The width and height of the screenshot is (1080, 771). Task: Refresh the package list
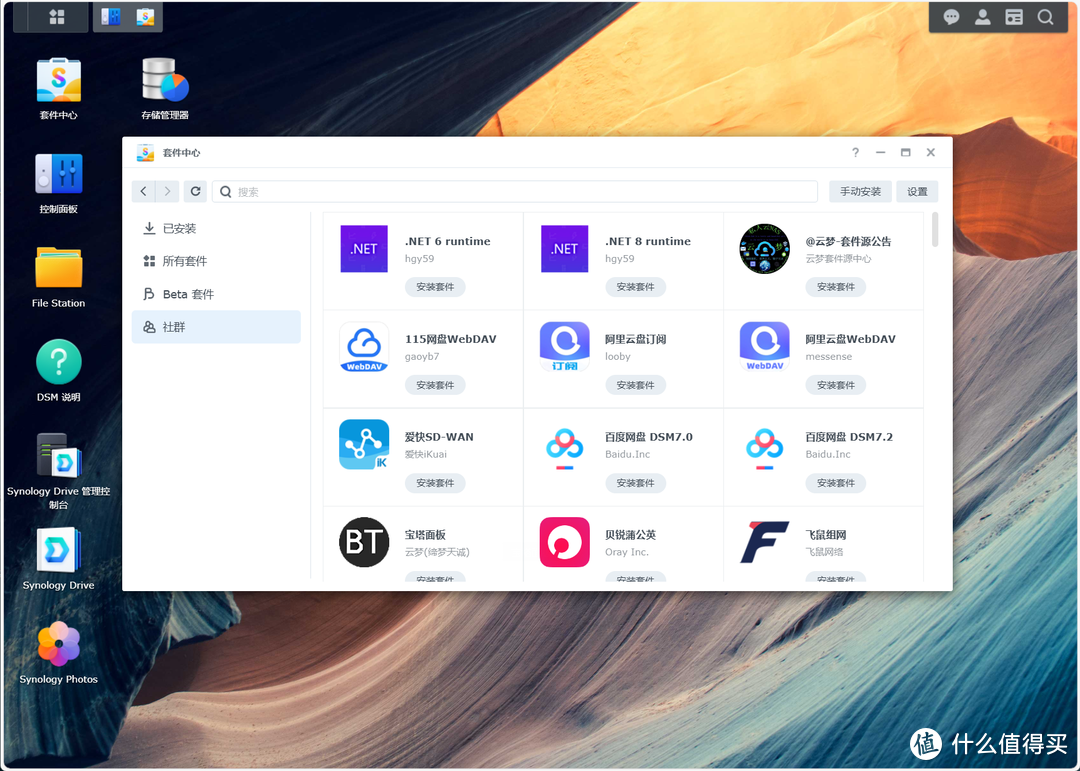pos(196,192)
